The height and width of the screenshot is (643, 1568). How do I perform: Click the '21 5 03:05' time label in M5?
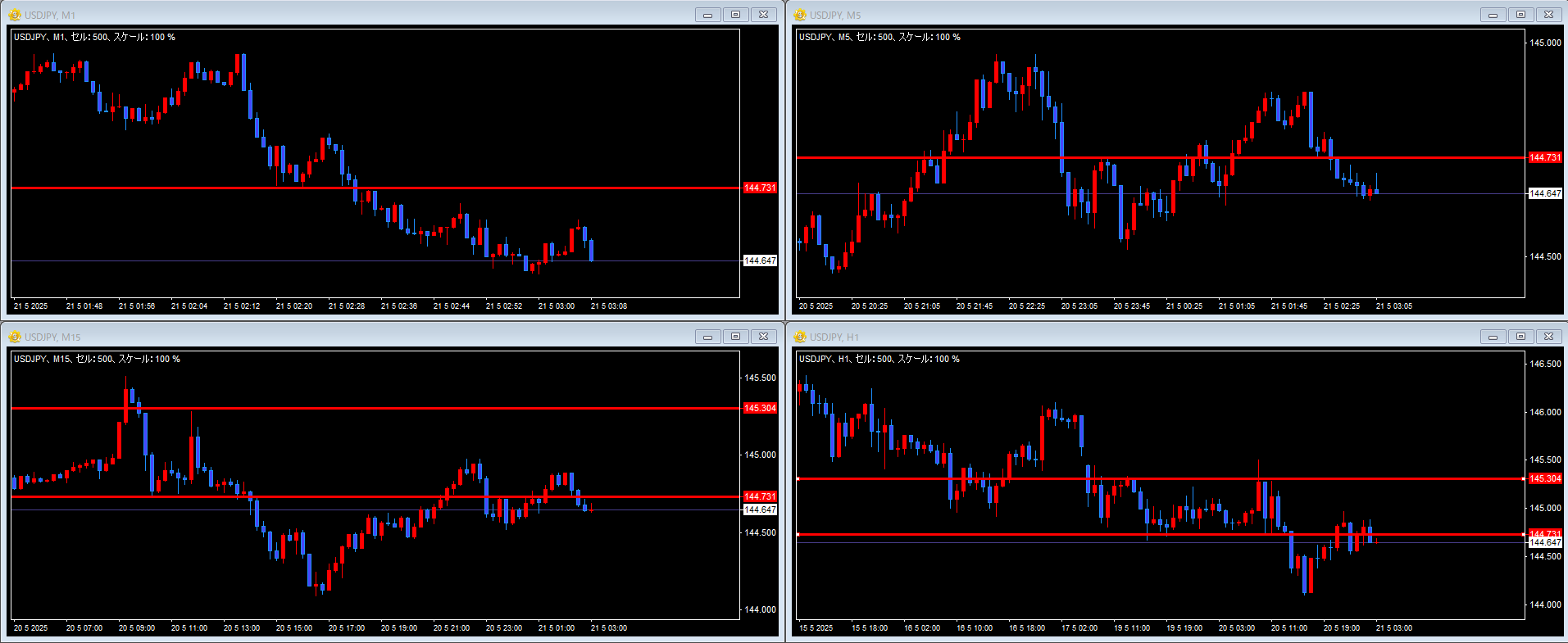(x=1394, y=306)
